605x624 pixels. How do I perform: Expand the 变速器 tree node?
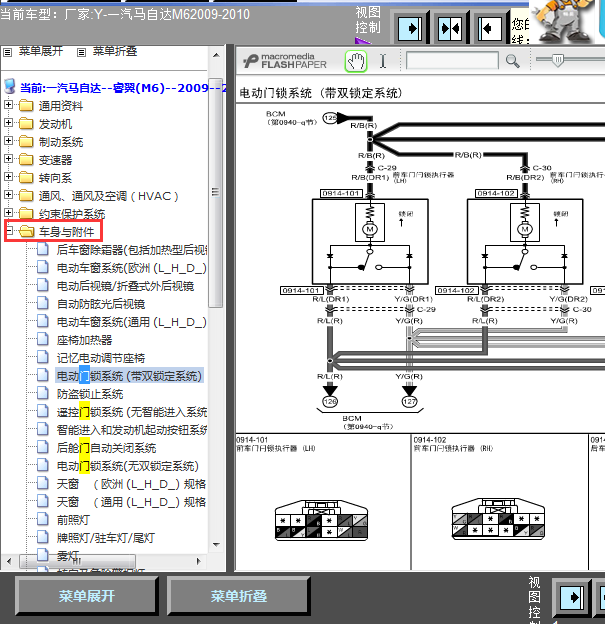(8, 158)
